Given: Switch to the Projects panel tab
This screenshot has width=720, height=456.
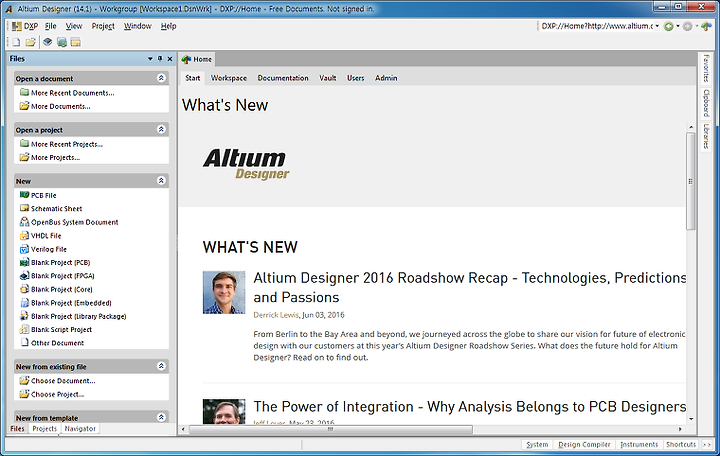Looking at the screenshot, I should pyautogui.click(x=45, y=428).
